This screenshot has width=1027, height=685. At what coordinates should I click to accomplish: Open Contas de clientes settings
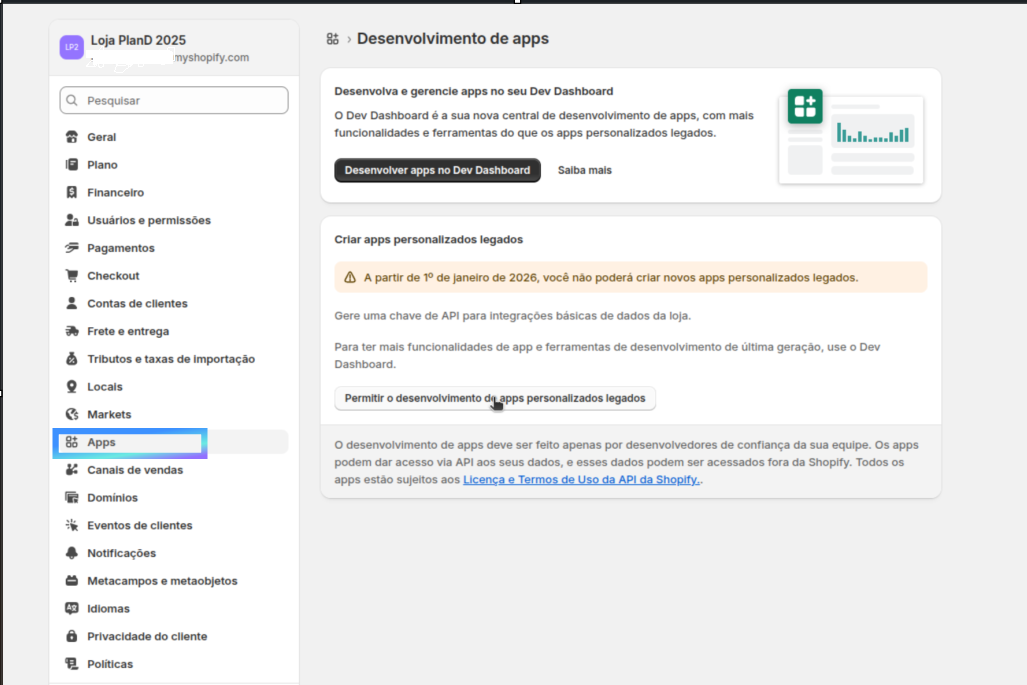[x=174, y=303]
